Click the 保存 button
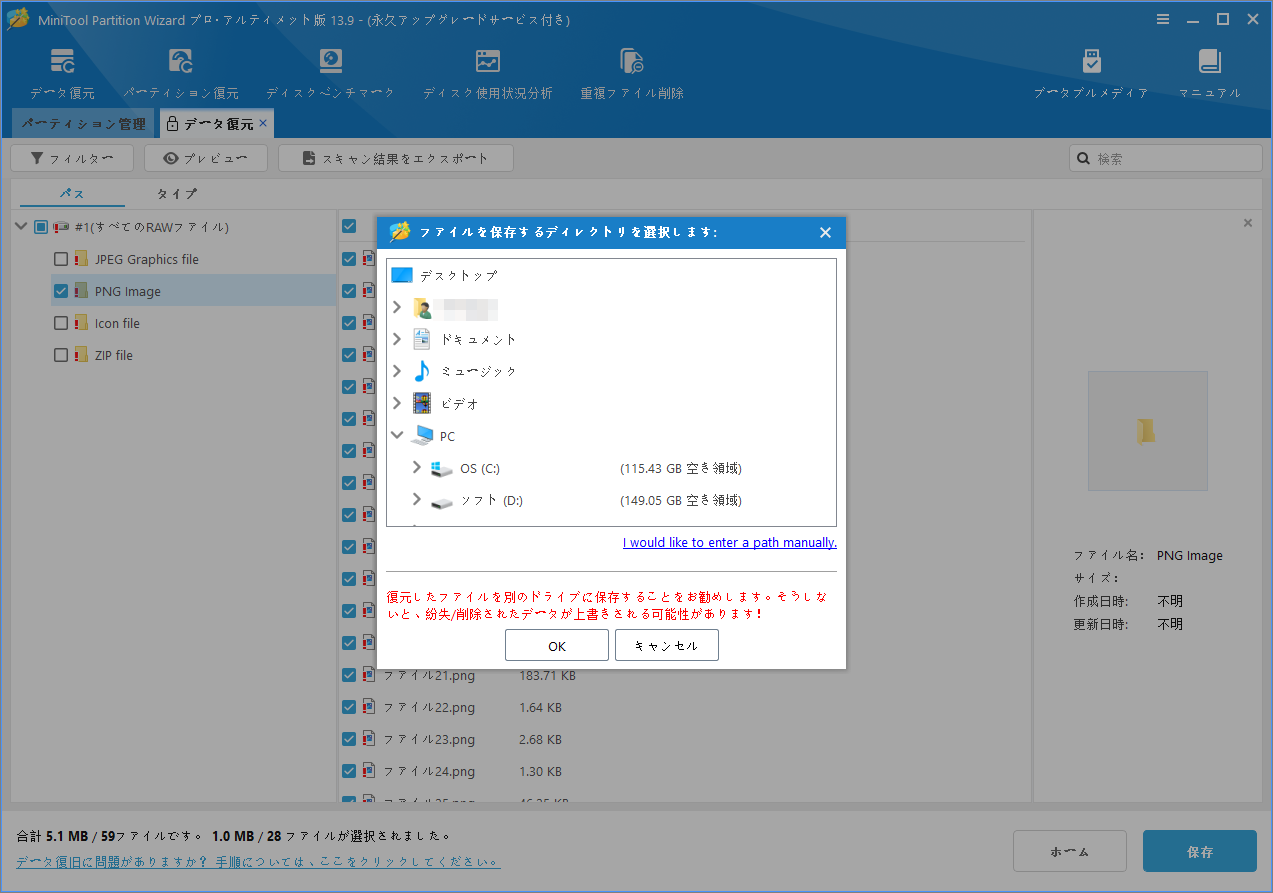The width and height of the screenshot is (1273, 893). click(1200, 852)
